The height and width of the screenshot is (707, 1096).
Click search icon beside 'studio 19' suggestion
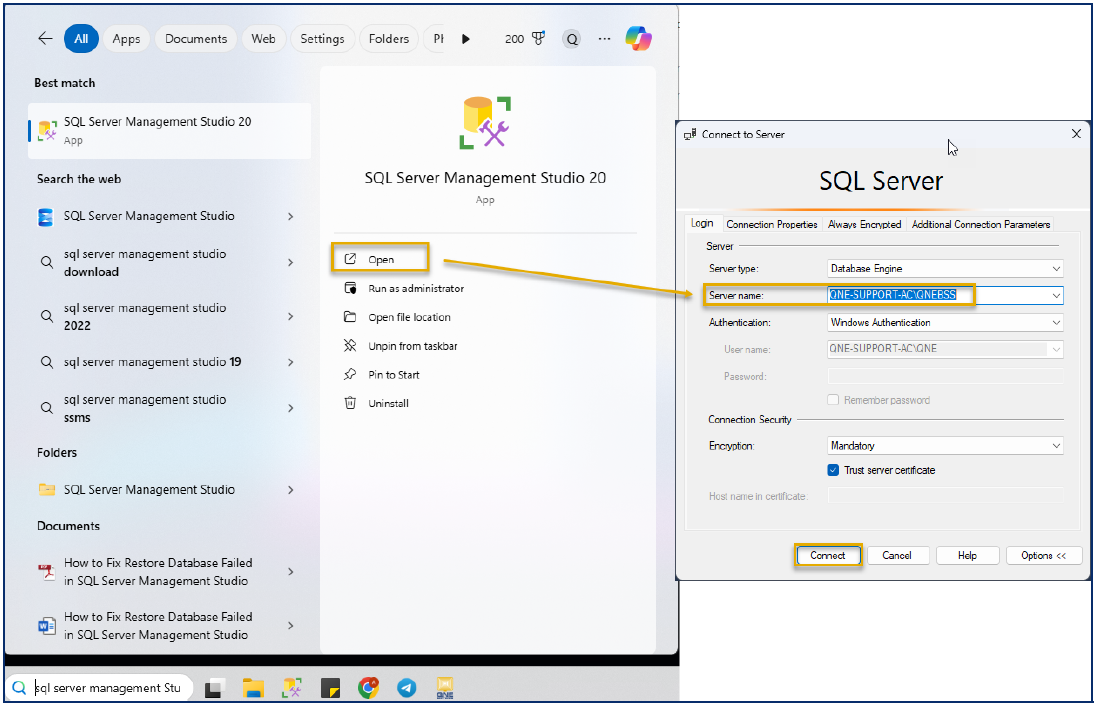47,362
